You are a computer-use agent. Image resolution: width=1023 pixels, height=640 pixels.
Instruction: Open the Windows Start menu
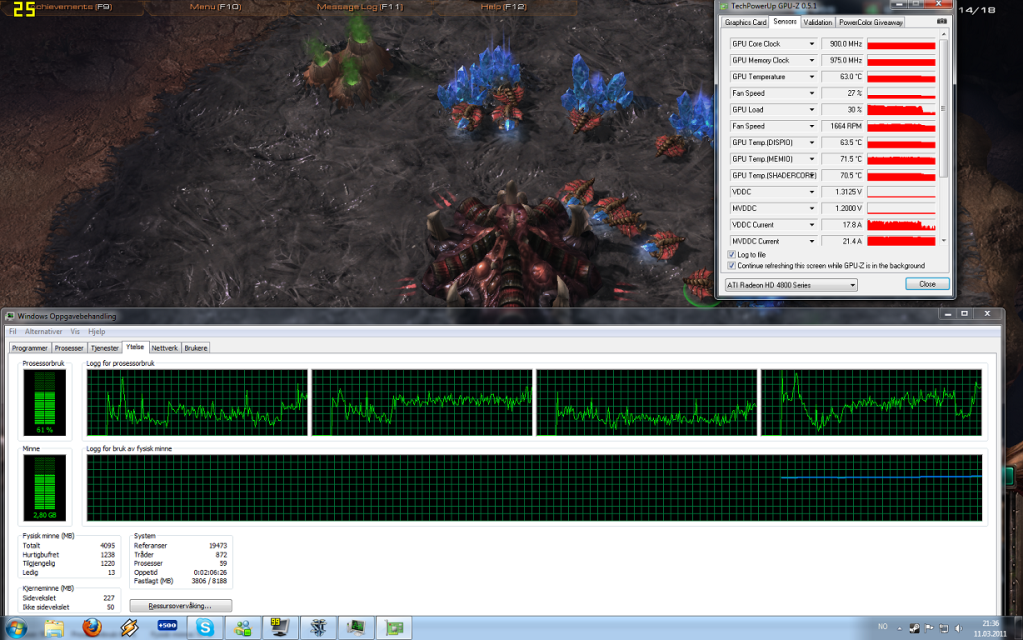pyautogui.click(x=16, y=628)
